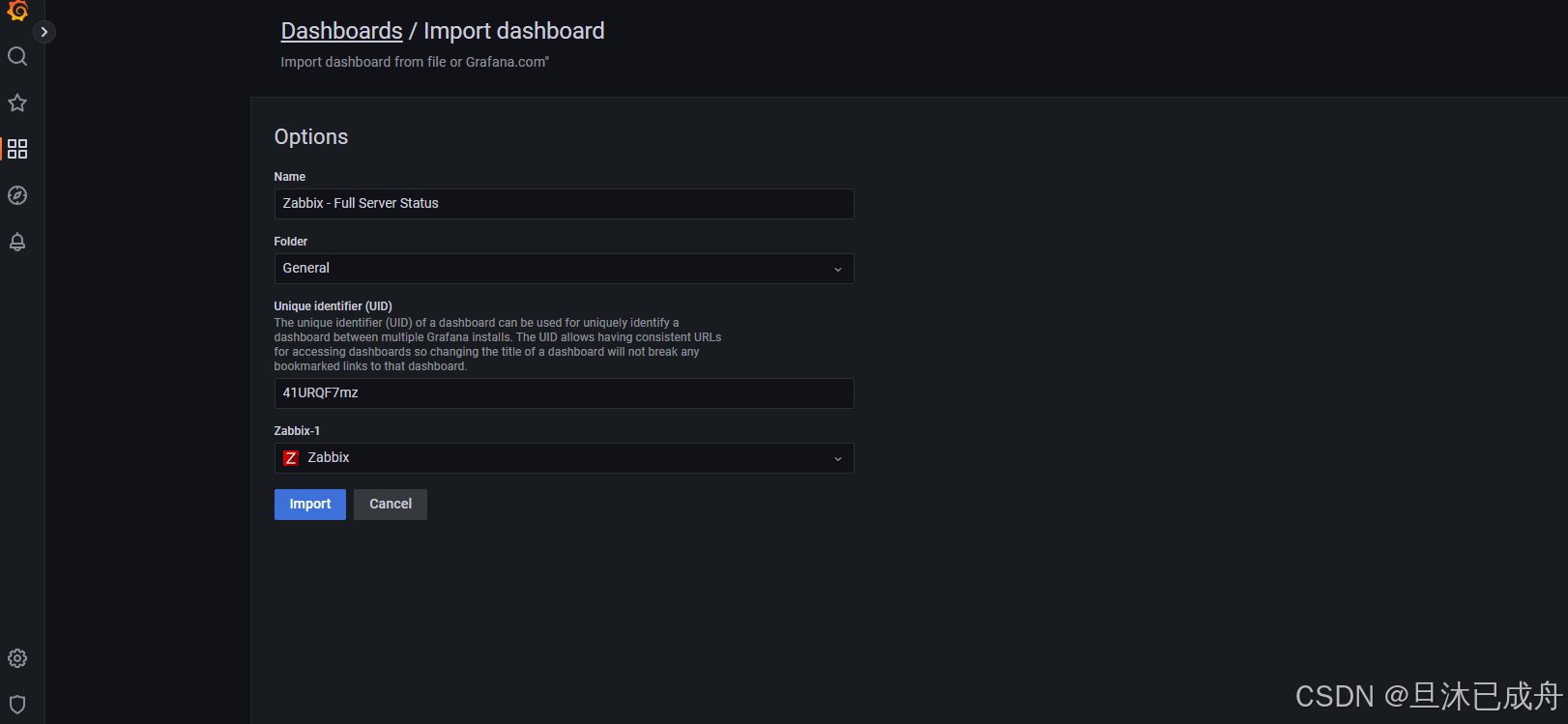
Task: Open the Alerting bell icon
Action: tap(17, 242)
